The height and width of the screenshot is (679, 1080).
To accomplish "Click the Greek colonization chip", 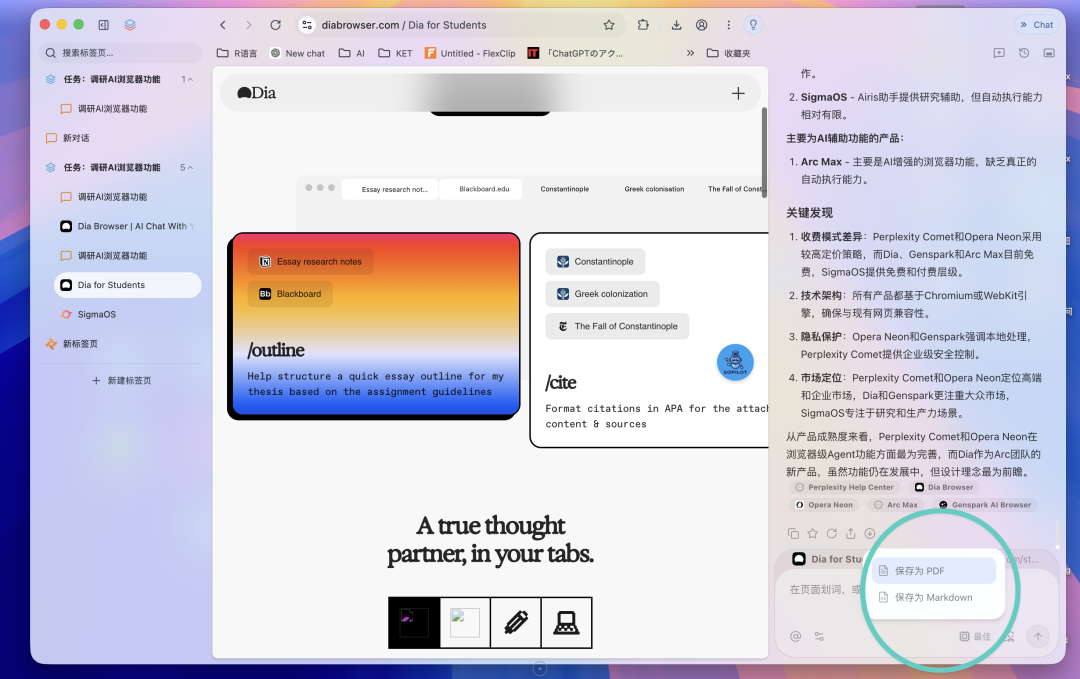I will tap(603, 294).
